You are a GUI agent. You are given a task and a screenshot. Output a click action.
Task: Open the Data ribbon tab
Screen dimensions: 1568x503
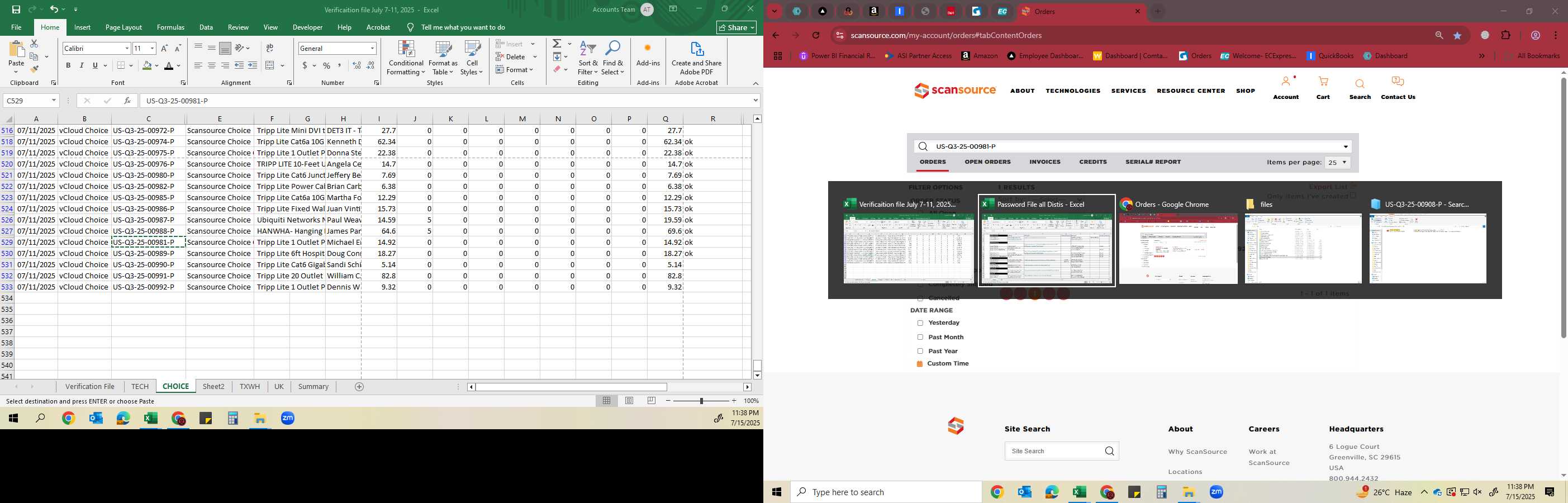click(x=206, y=27)
